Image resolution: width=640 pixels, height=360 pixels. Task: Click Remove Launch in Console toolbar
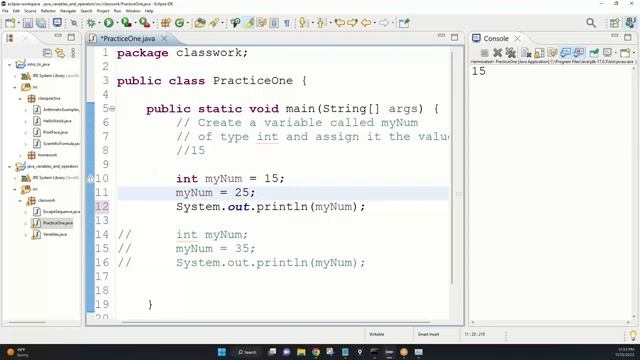click(x=497, y=53)
